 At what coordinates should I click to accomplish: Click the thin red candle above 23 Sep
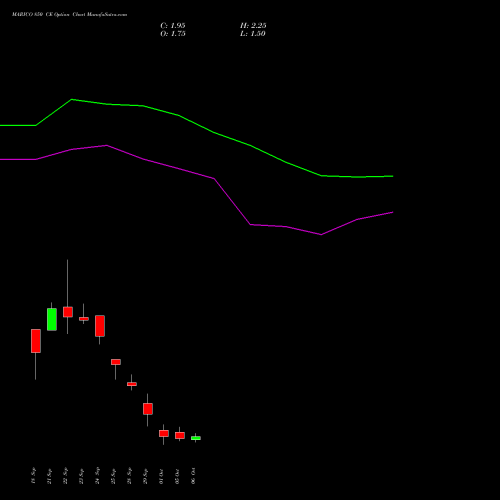[84, 319]
